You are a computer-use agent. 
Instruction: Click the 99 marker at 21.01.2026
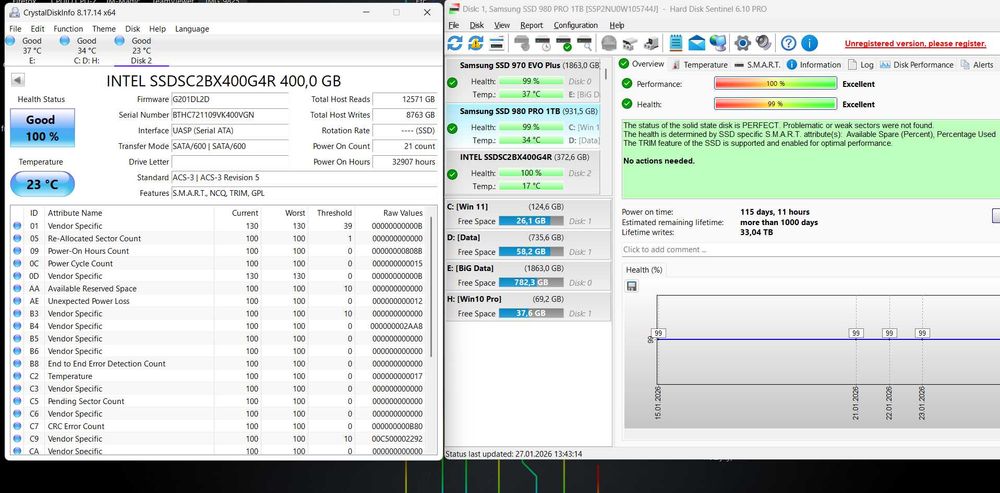tap(857, 333)
